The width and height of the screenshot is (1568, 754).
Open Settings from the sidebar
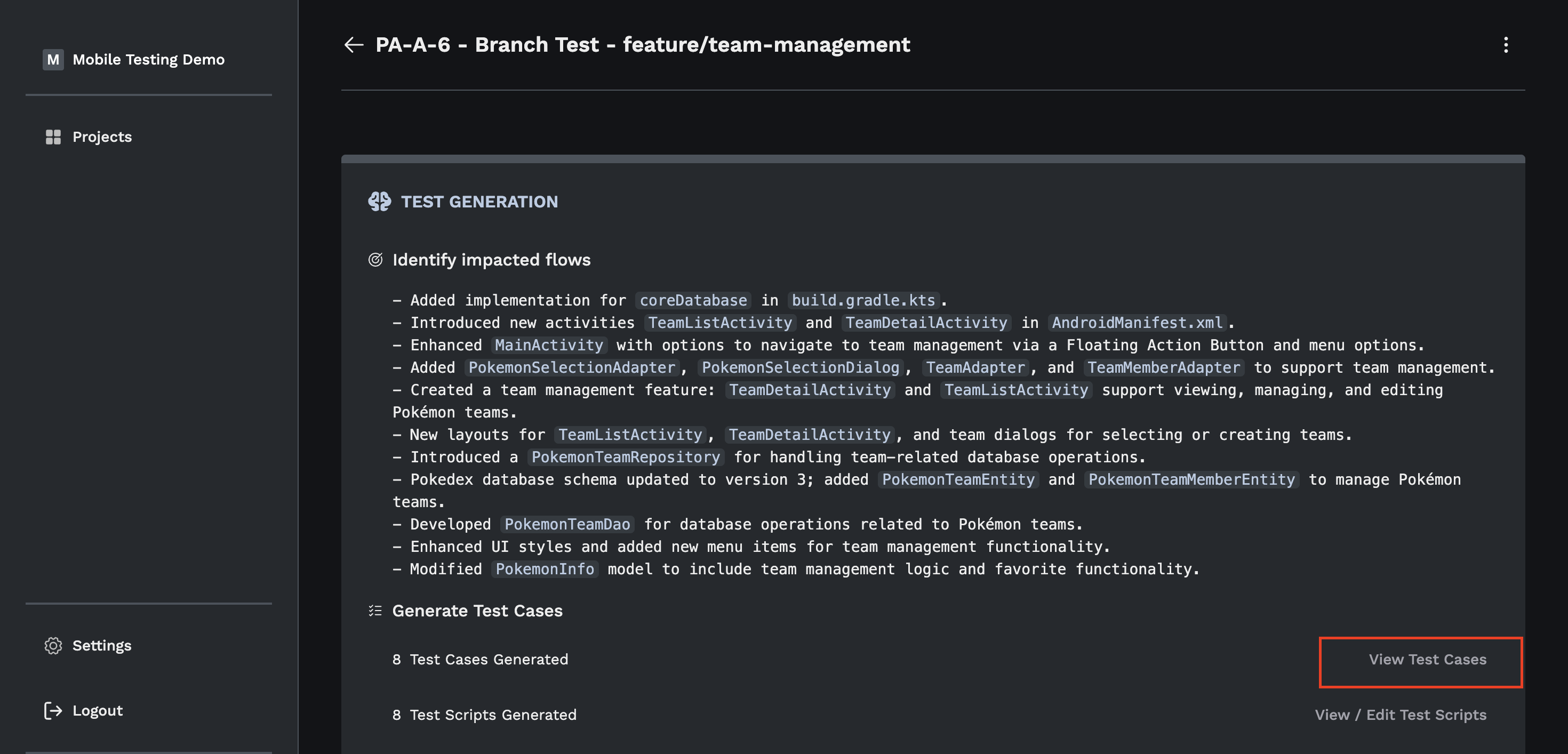click(102, 646)
